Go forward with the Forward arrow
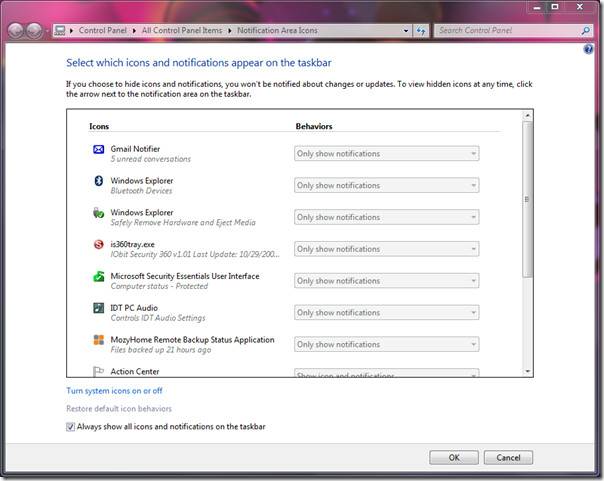604x481 pixels. [34, 31]
